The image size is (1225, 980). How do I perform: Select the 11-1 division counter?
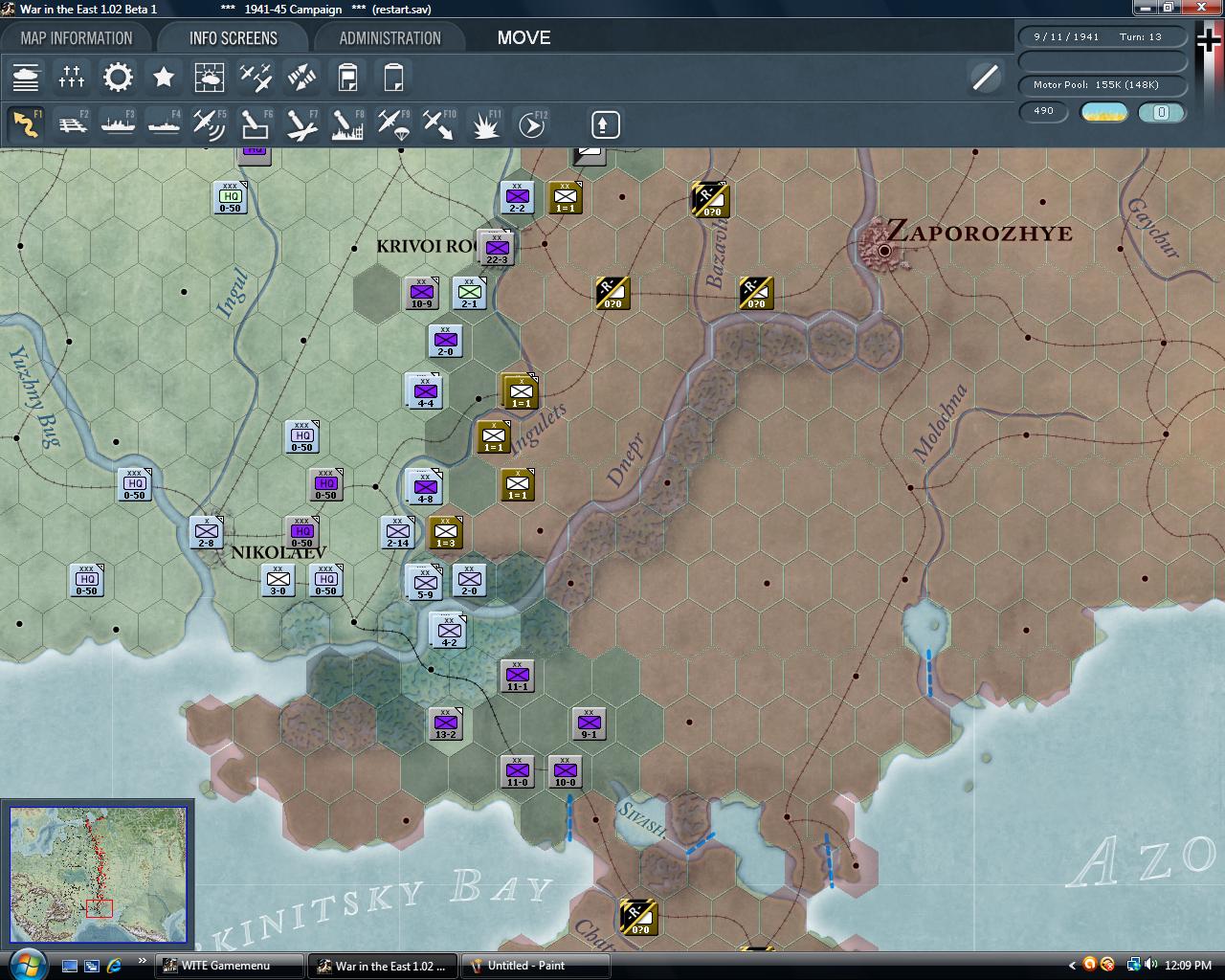click(x=518, y=676)
